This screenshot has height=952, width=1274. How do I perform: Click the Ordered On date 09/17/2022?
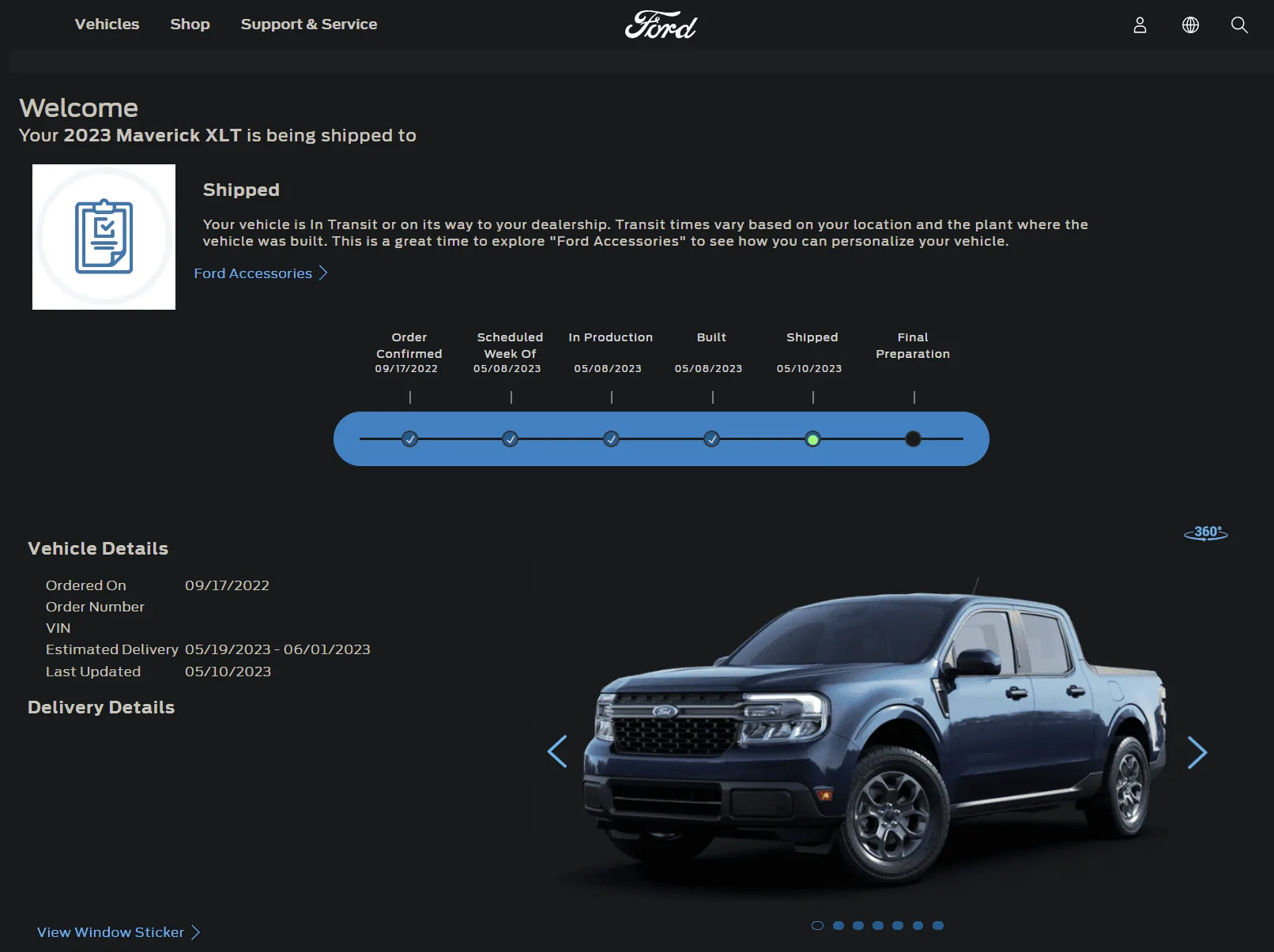coord(227,585)
